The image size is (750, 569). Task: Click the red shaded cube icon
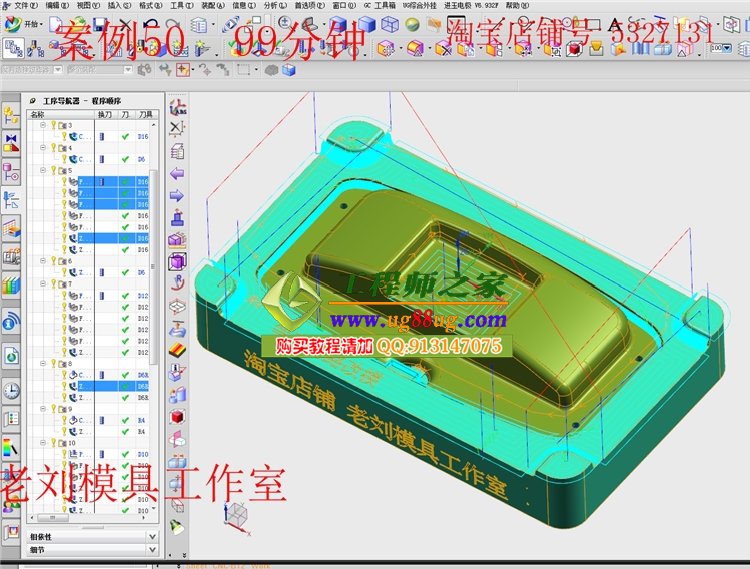pos(178,416)
